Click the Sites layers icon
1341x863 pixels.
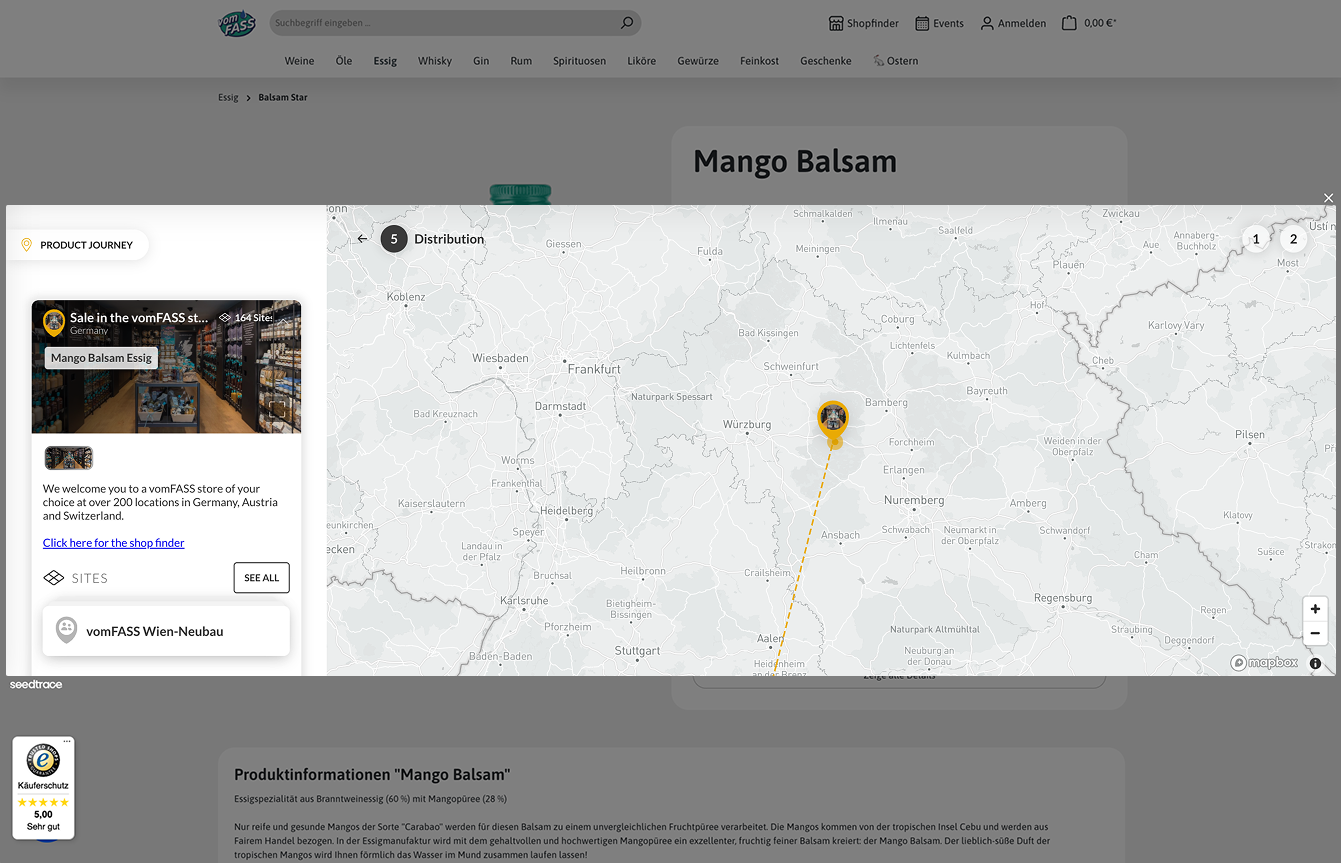coord(53,578)
